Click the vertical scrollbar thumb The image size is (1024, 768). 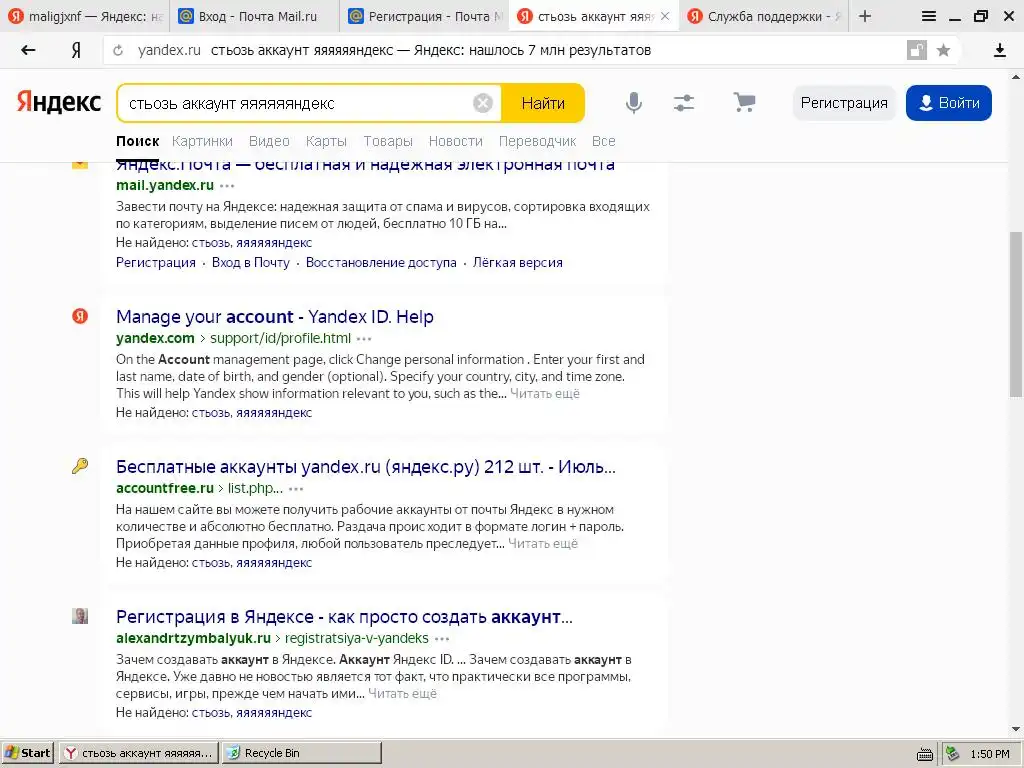click(1016, 313)
